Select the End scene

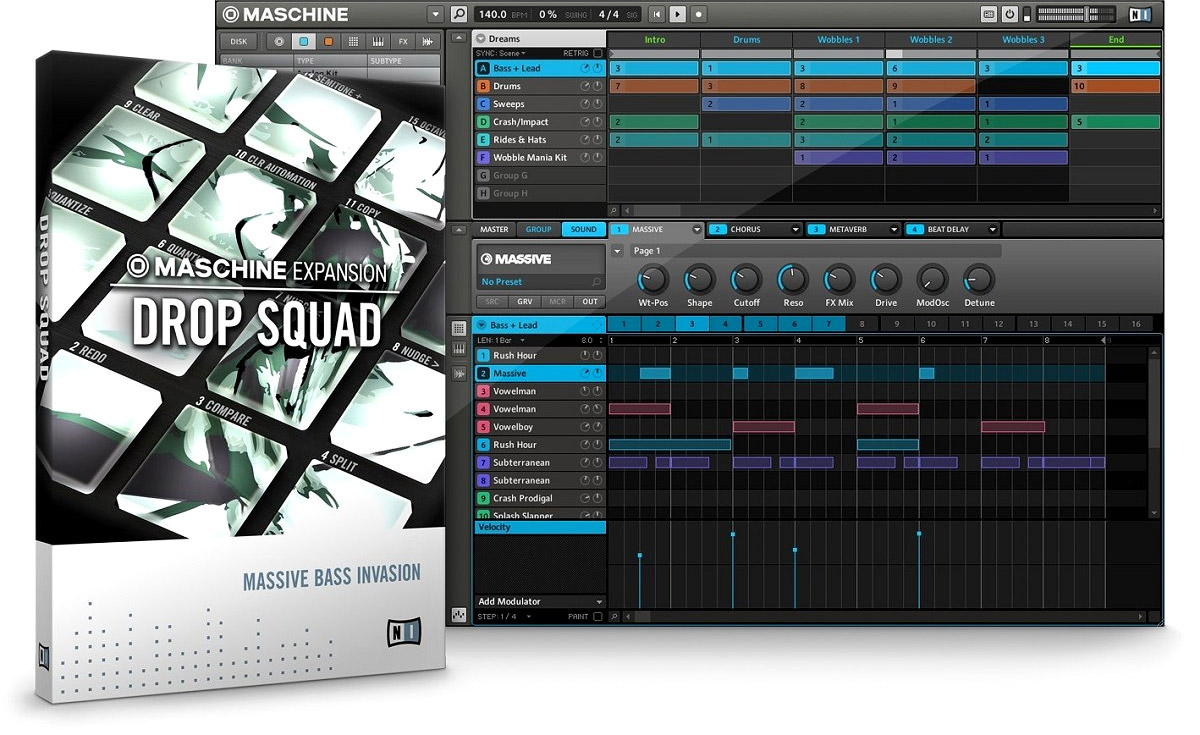click(x=1115, y=40)
